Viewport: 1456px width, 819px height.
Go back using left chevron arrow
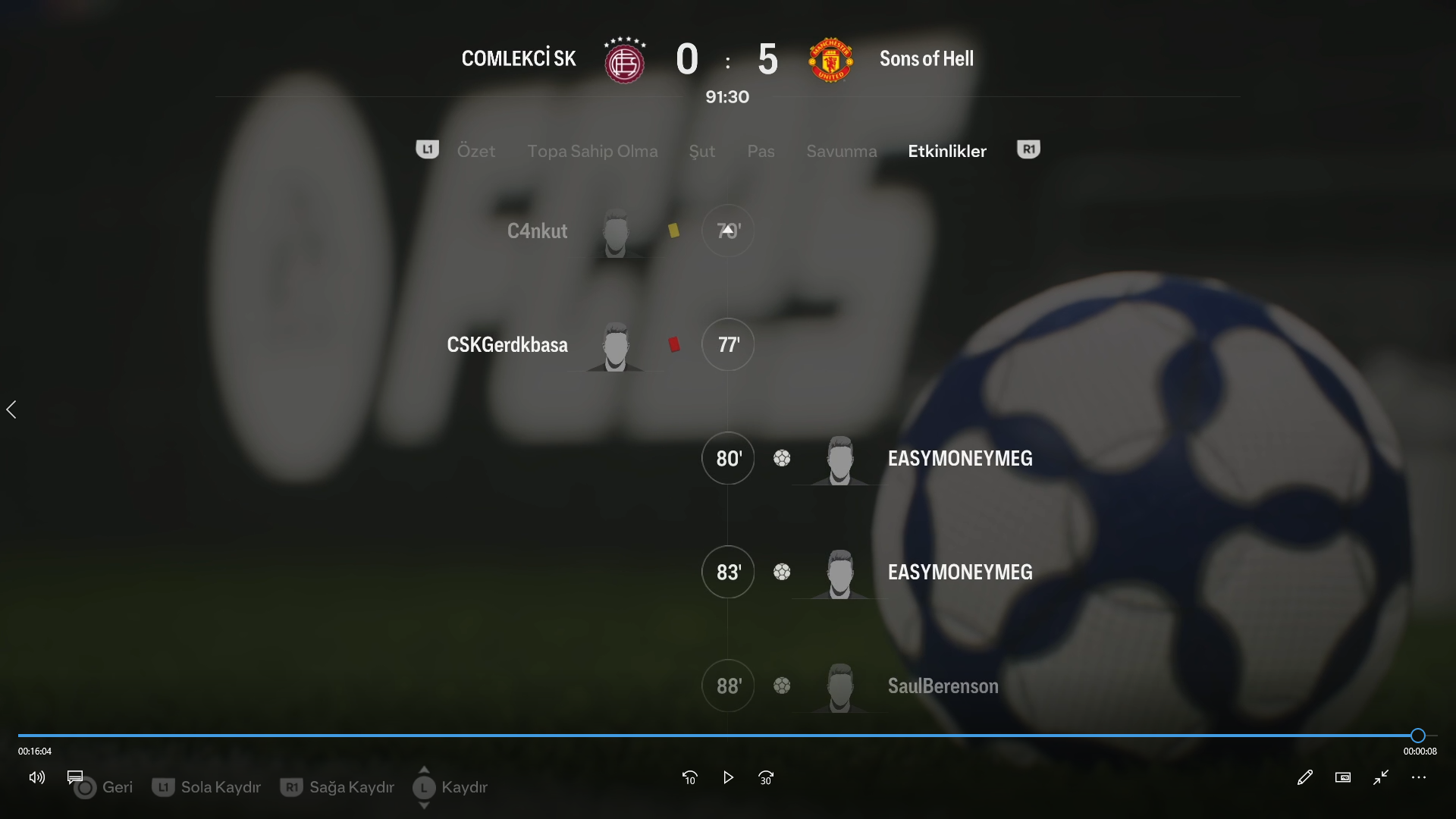tap(11, 409)
